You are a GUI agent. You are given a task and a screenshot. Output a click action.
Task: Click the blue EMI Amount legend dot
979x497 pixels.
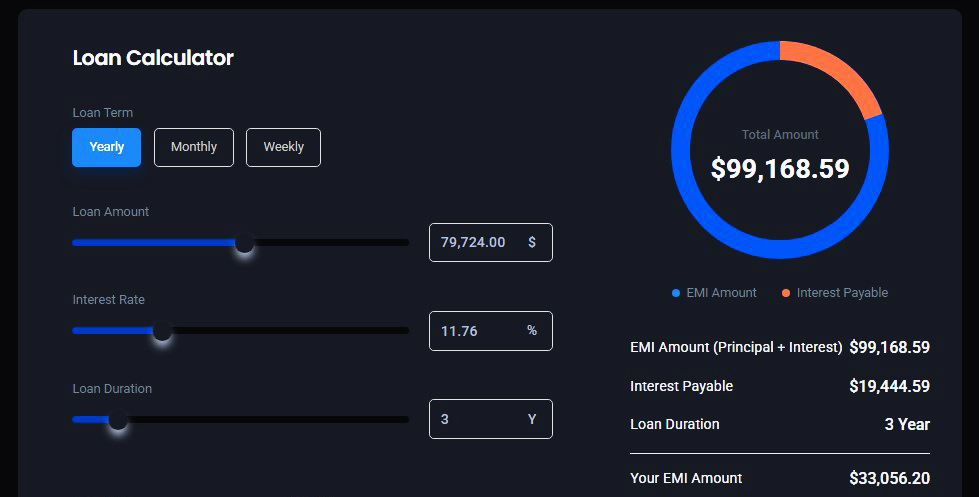676,293
